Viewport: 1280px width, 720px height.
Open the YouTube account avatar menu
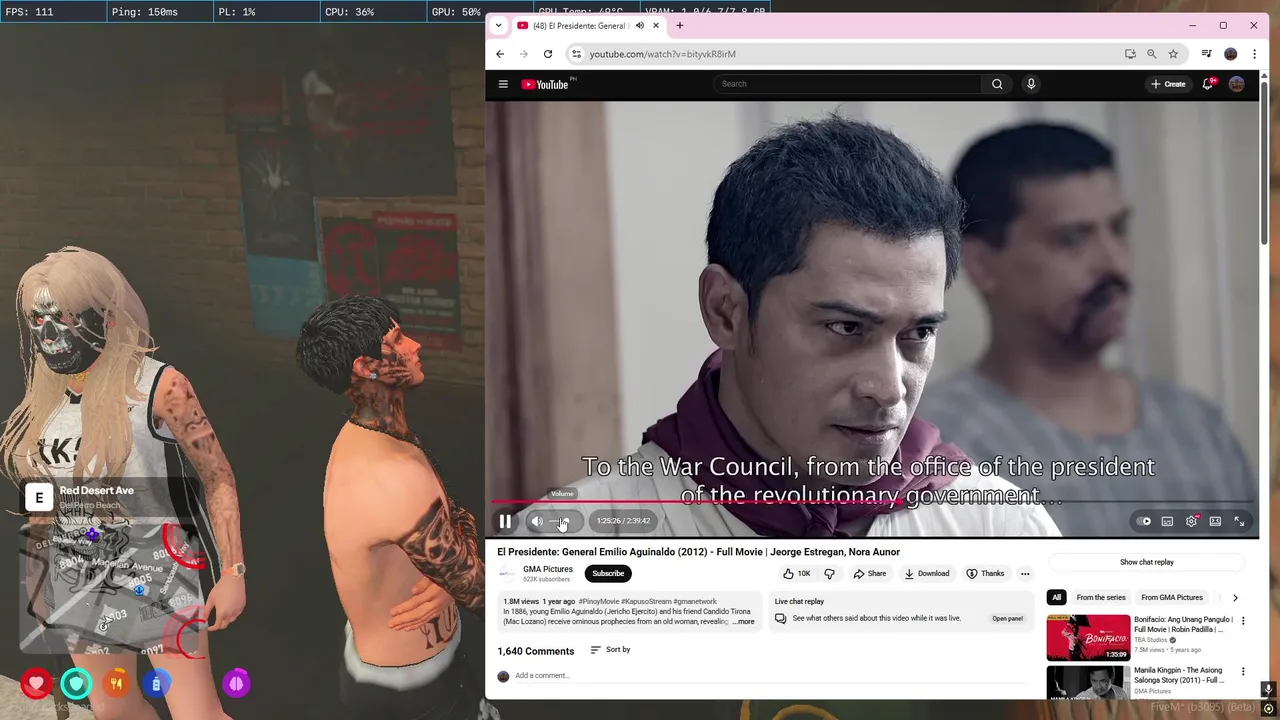pyautogui.click(x=1237, y=84)
